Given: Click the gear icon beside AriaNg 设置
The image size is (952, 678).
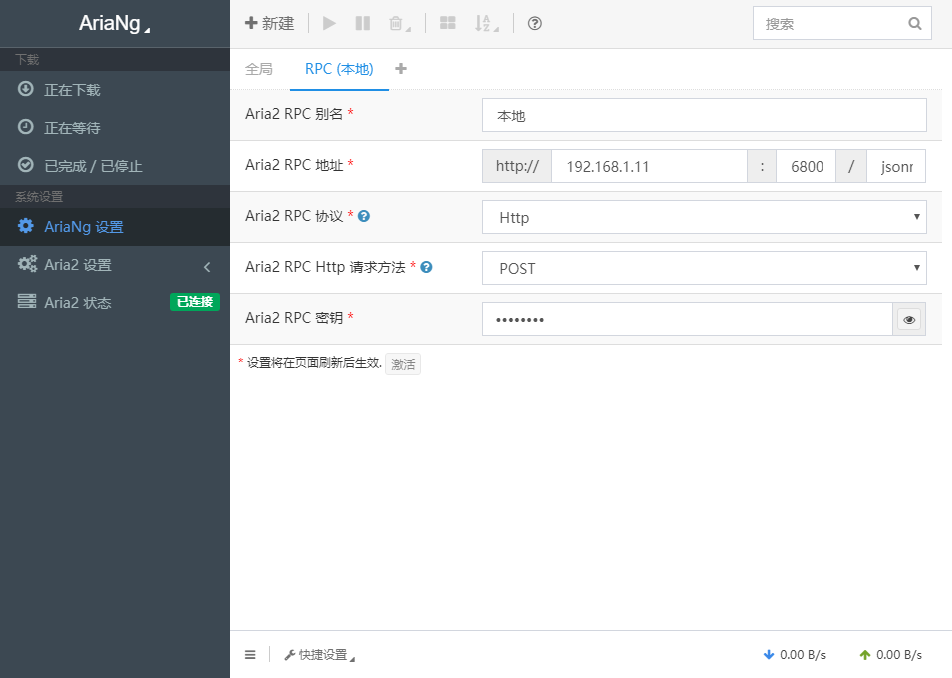Looking at the screenshot, I should click(26, 226).
